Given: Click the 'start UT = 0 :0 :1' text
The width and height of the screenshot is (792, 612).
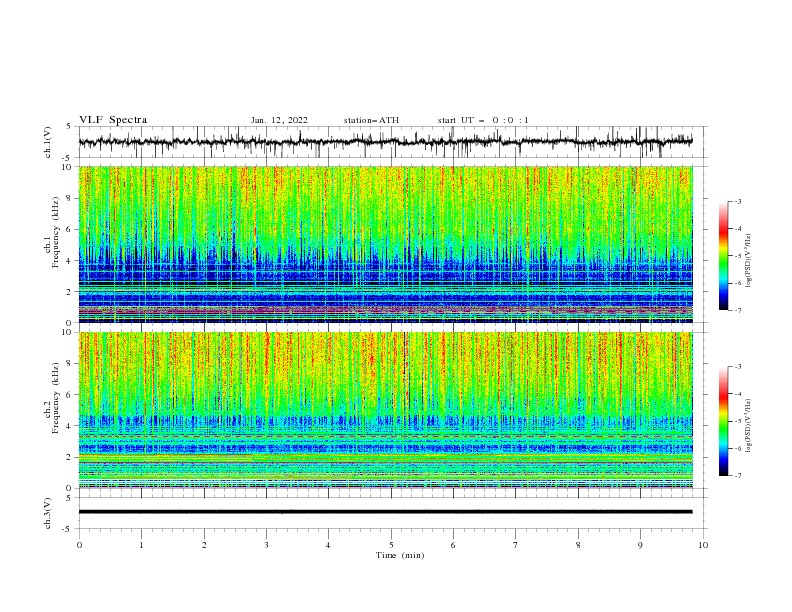Looking at the screenshot, I should tap(483, 120).
